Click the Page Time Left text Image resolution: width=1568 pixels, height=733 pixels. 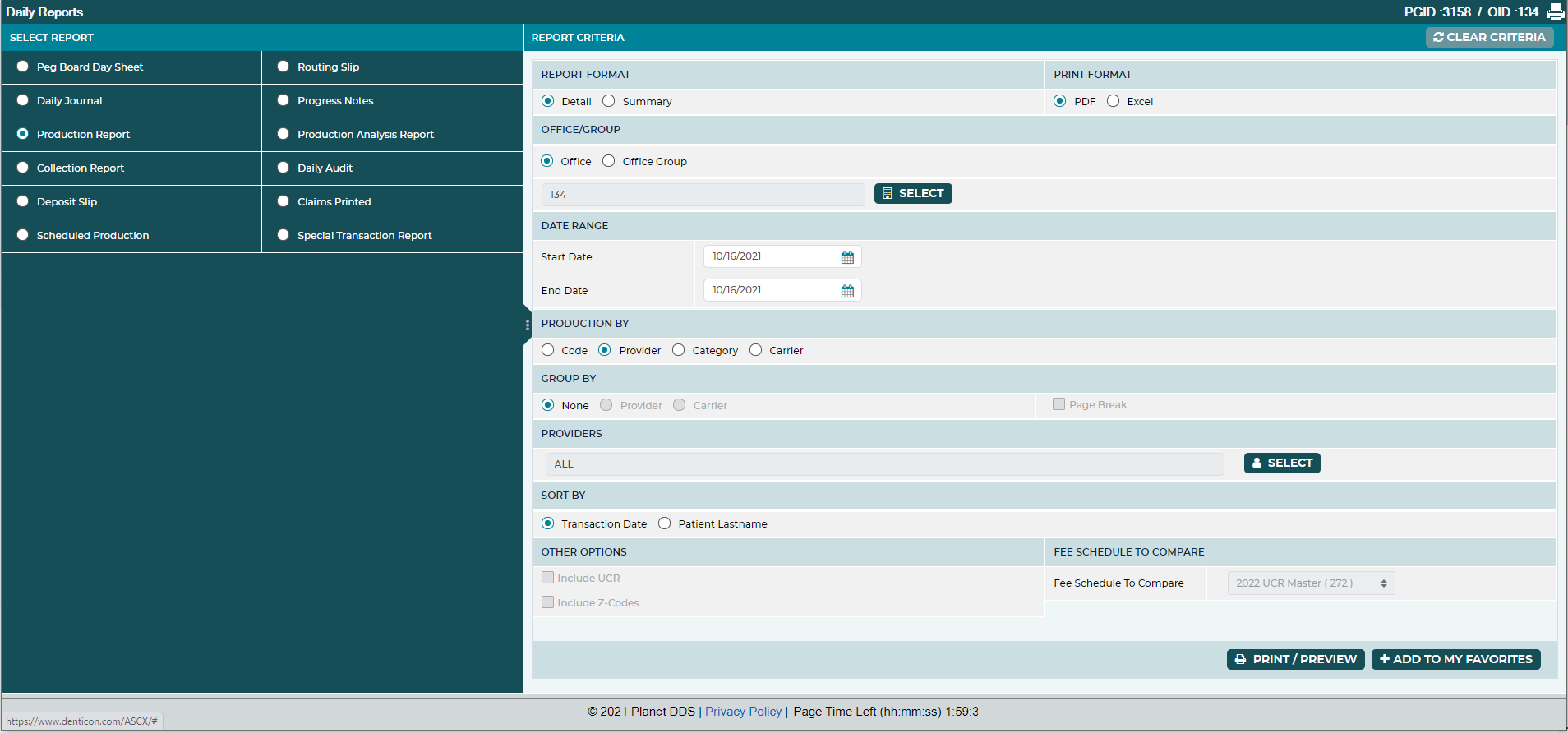[886, 712]
